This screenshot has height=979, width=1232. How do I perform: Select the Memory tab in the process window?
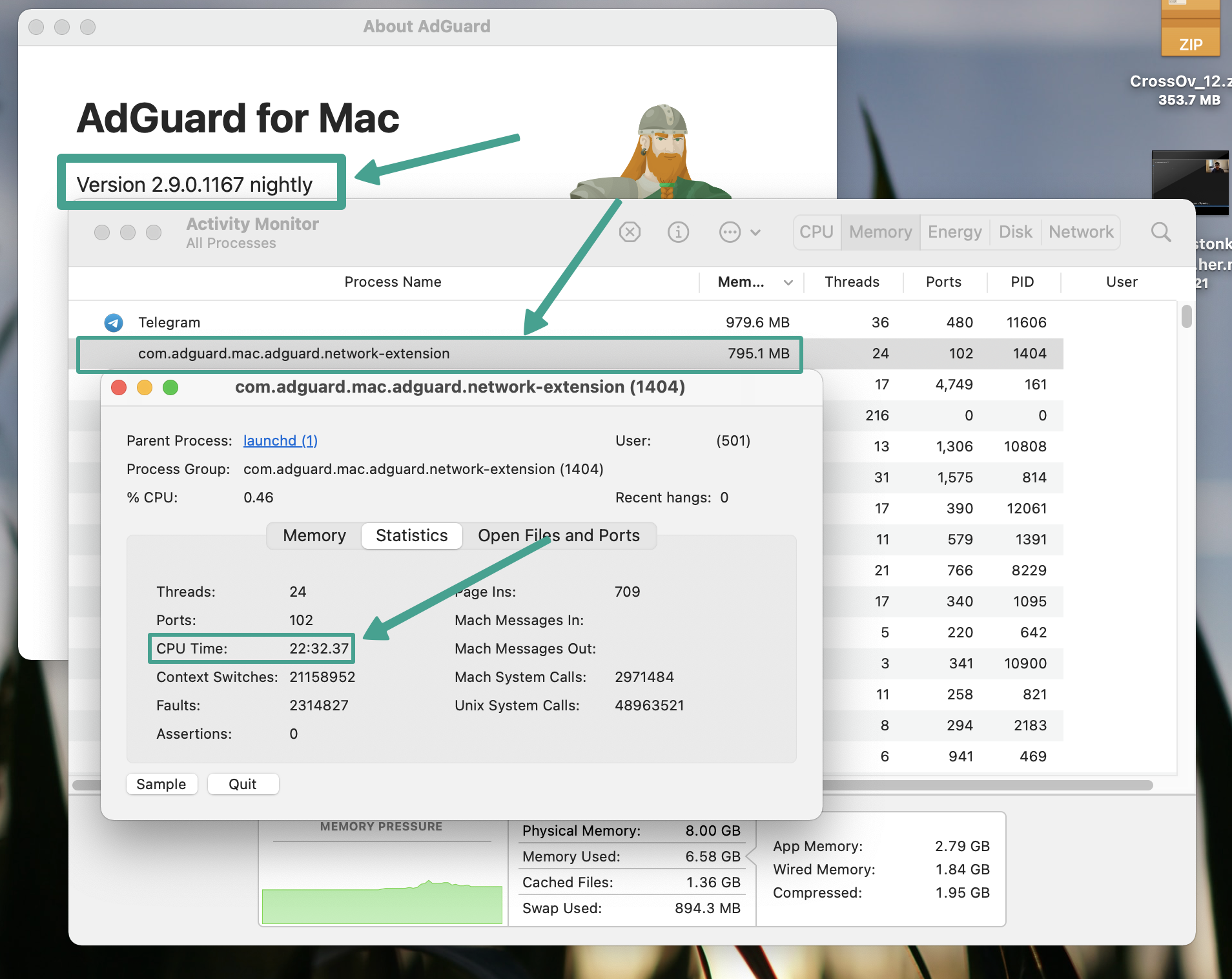pos(314,535)
